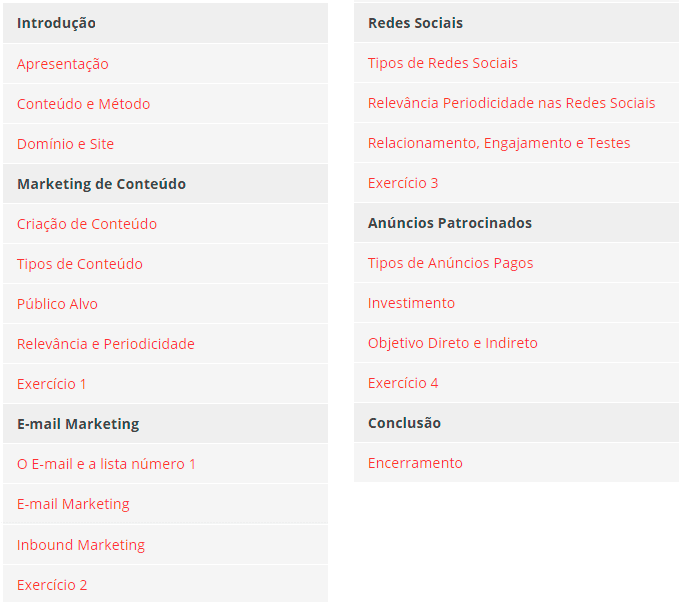Select the Criação de Conteúdo lesson
681x602 pixels.
(x=87, y=224)
